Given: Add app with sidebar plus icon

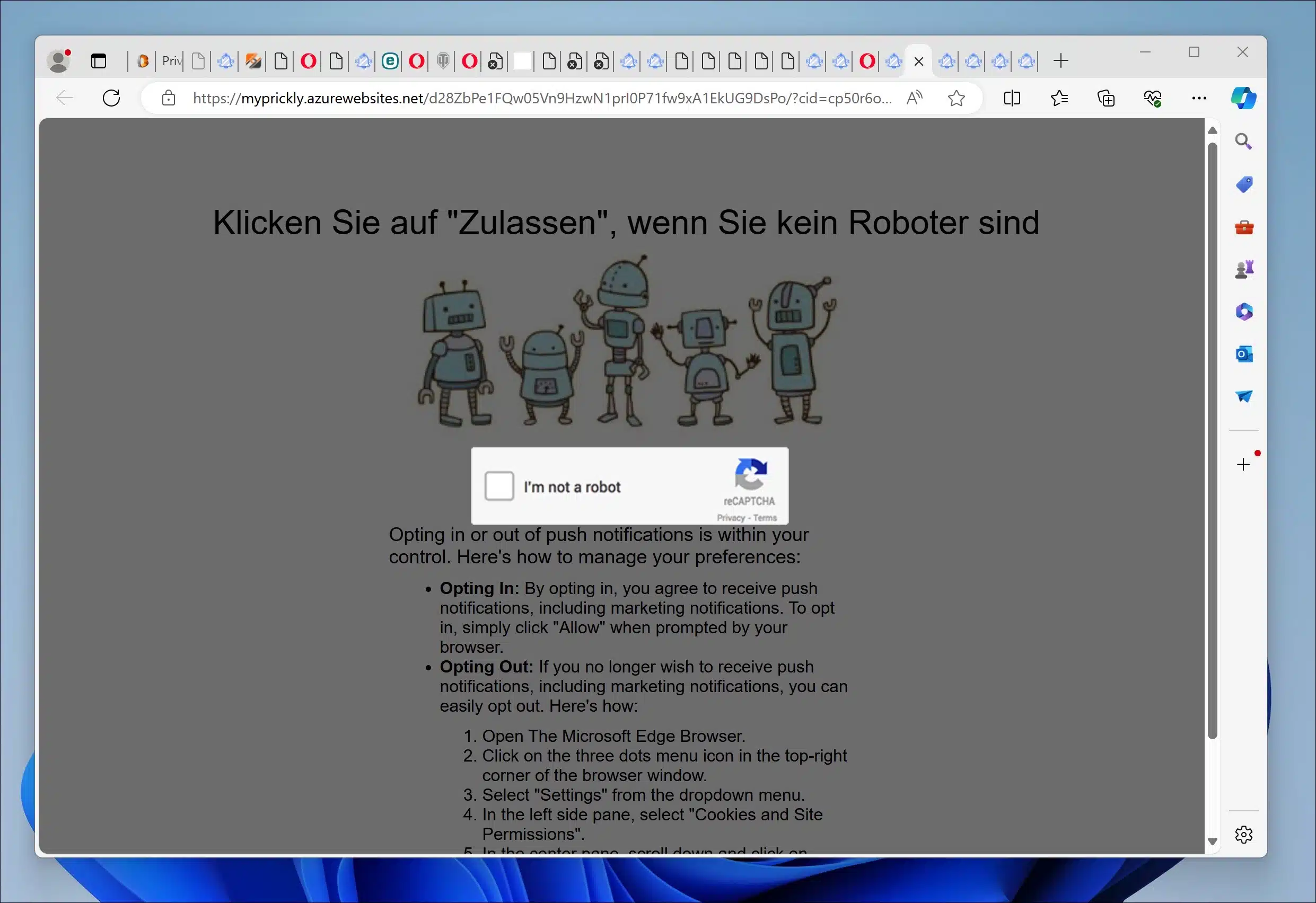Looking at the screenshot, I should [1243, 465].
